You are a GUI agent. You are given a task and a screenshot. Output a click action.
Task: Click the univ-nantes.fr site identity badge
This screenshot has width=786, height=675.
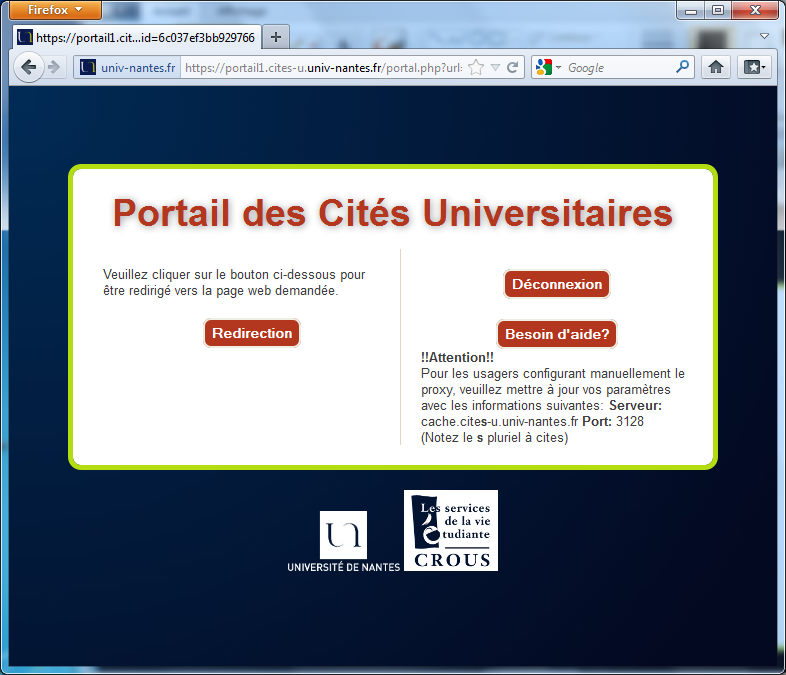[127, 68]
